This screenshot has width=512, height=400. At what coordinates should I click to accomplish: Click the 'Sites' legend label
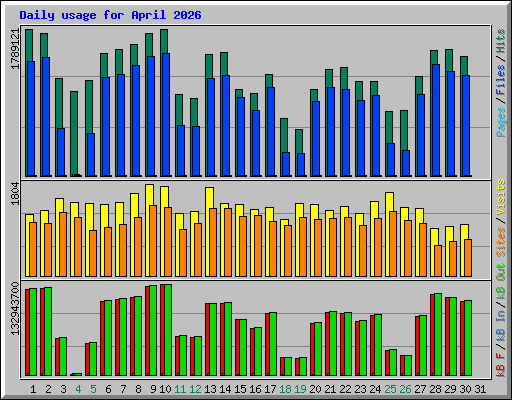click(501, 242)
